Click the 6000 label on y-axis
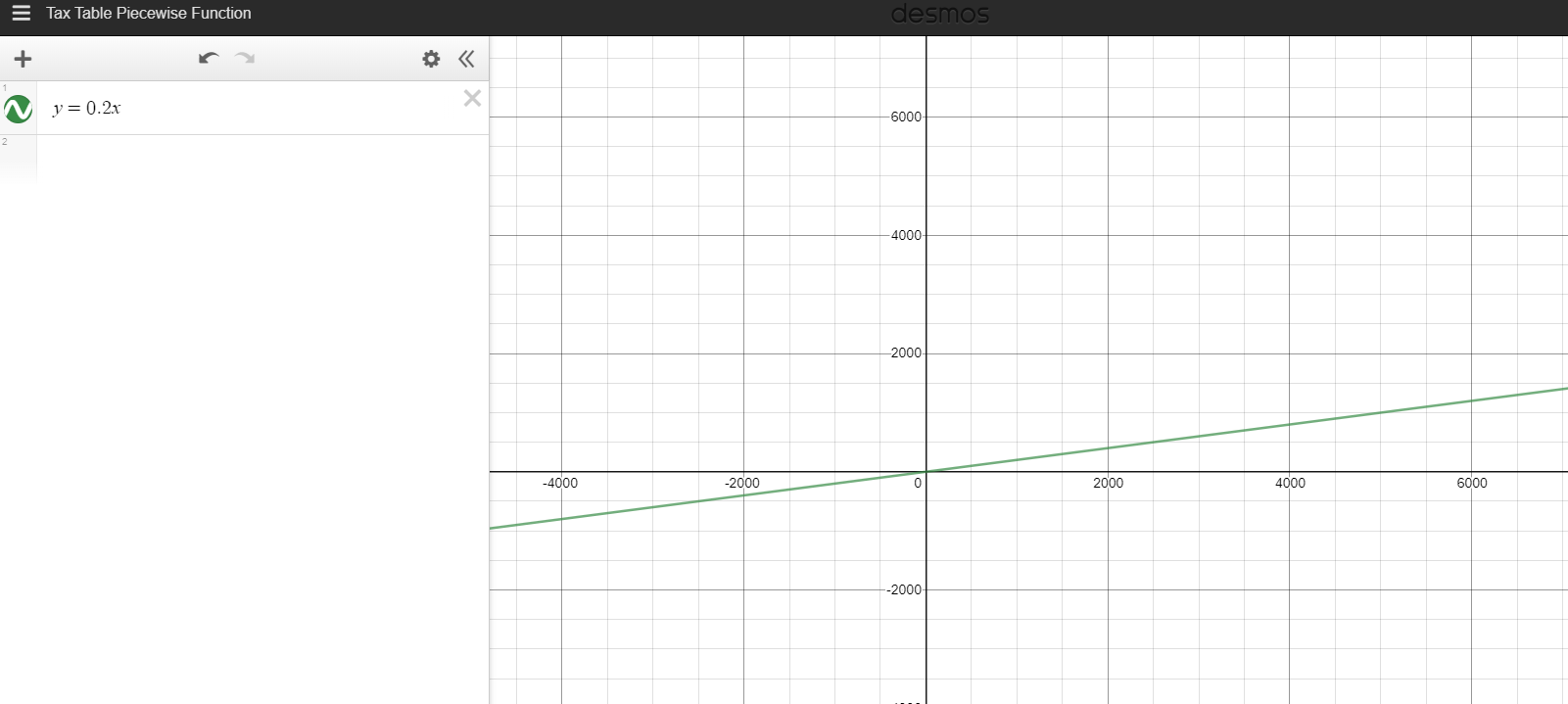 click(x=906, y=117)
